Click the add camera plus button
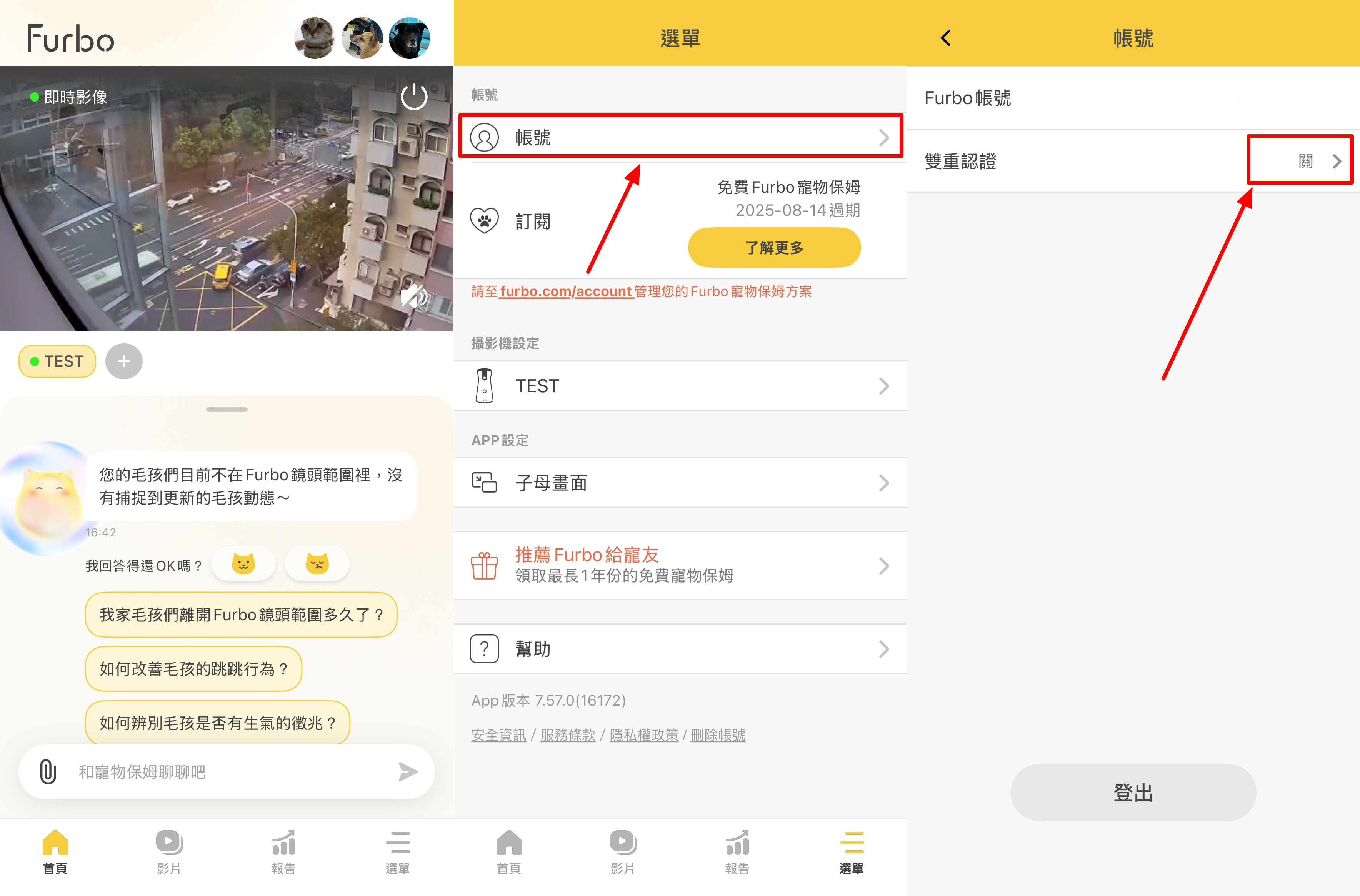The width and height of the screenshot is (1360, 896). (124, 361)
